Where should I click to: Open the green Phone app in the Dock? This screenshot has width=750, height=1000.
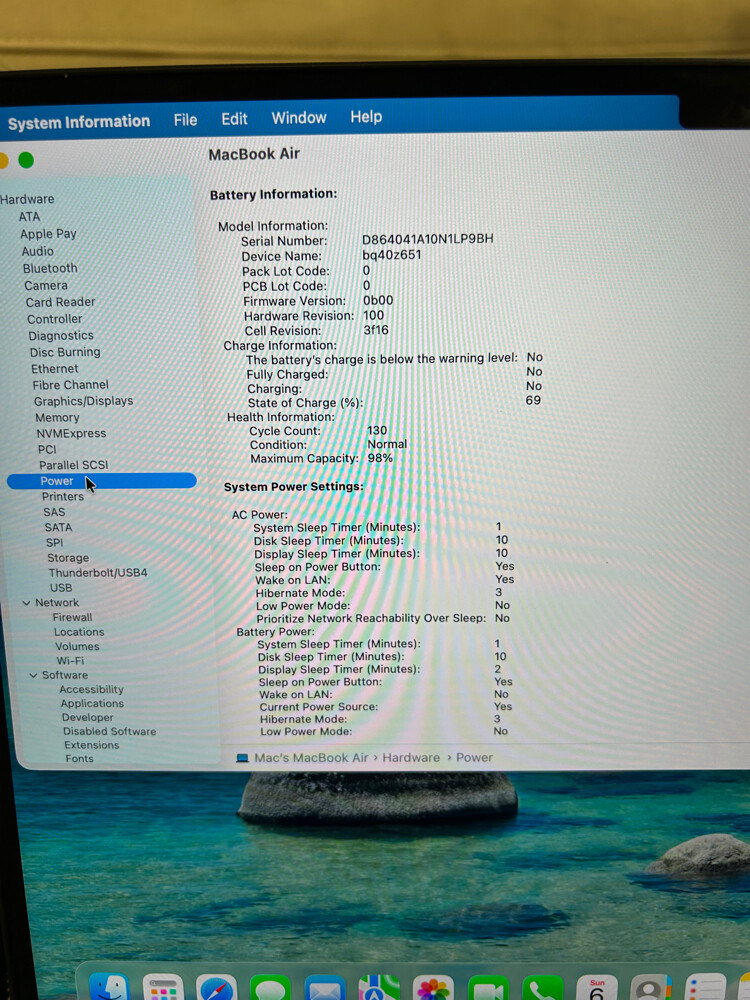542,987
